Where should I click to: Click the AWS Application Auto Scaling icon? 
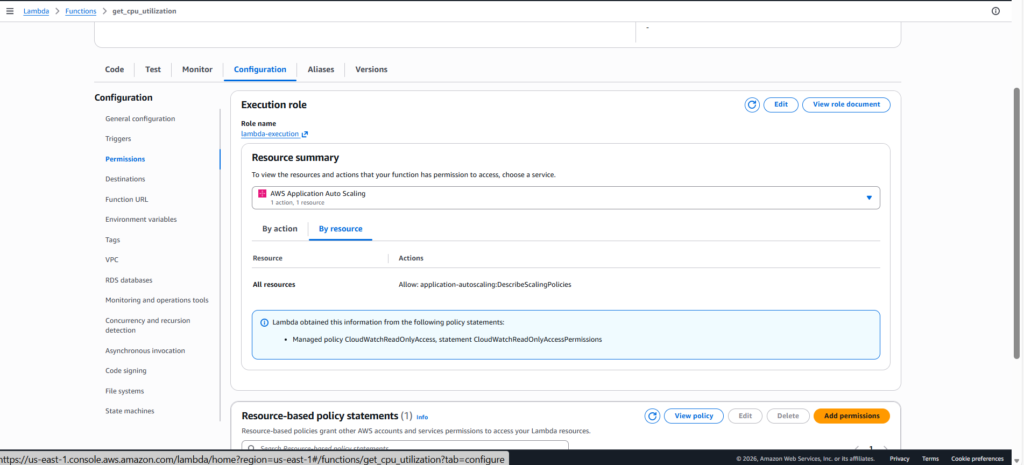tap(262, 194)
